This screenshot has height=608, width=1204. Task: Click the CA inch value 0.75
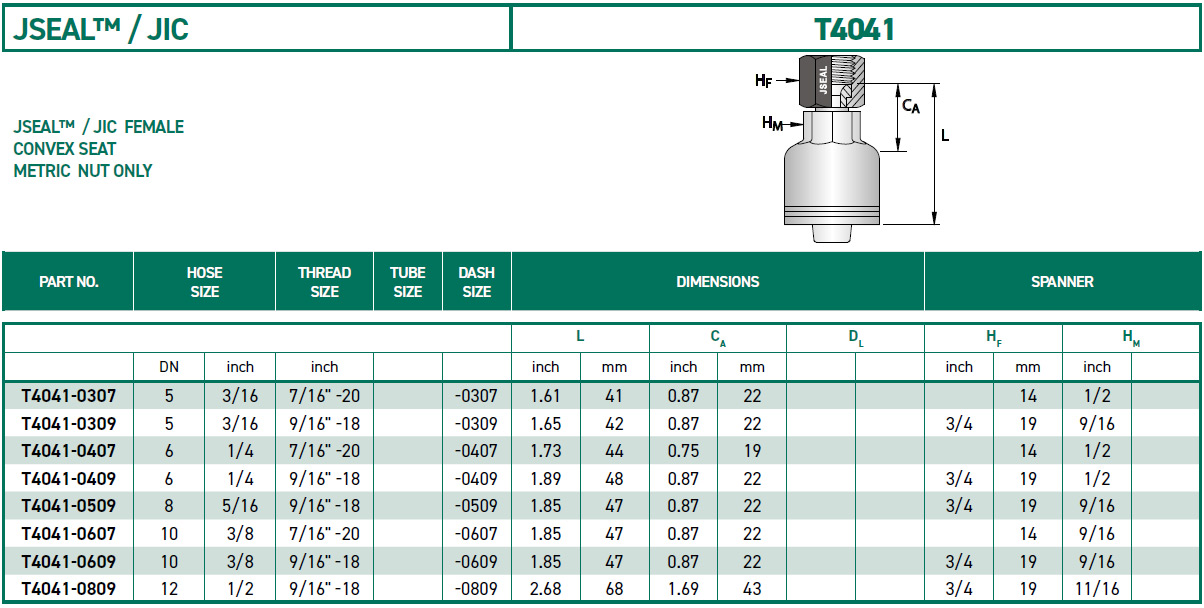[x=683, y=451]
